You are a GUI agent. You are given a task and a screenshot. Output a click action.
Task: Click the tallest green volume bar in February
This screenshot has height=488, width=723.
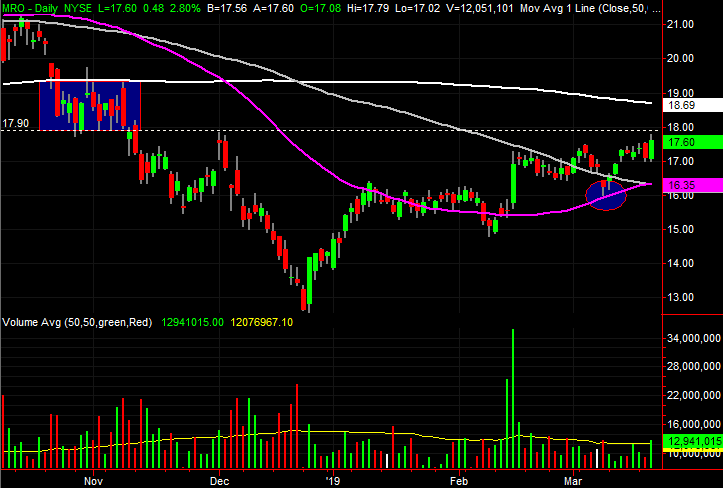click(x=513, y=399)
